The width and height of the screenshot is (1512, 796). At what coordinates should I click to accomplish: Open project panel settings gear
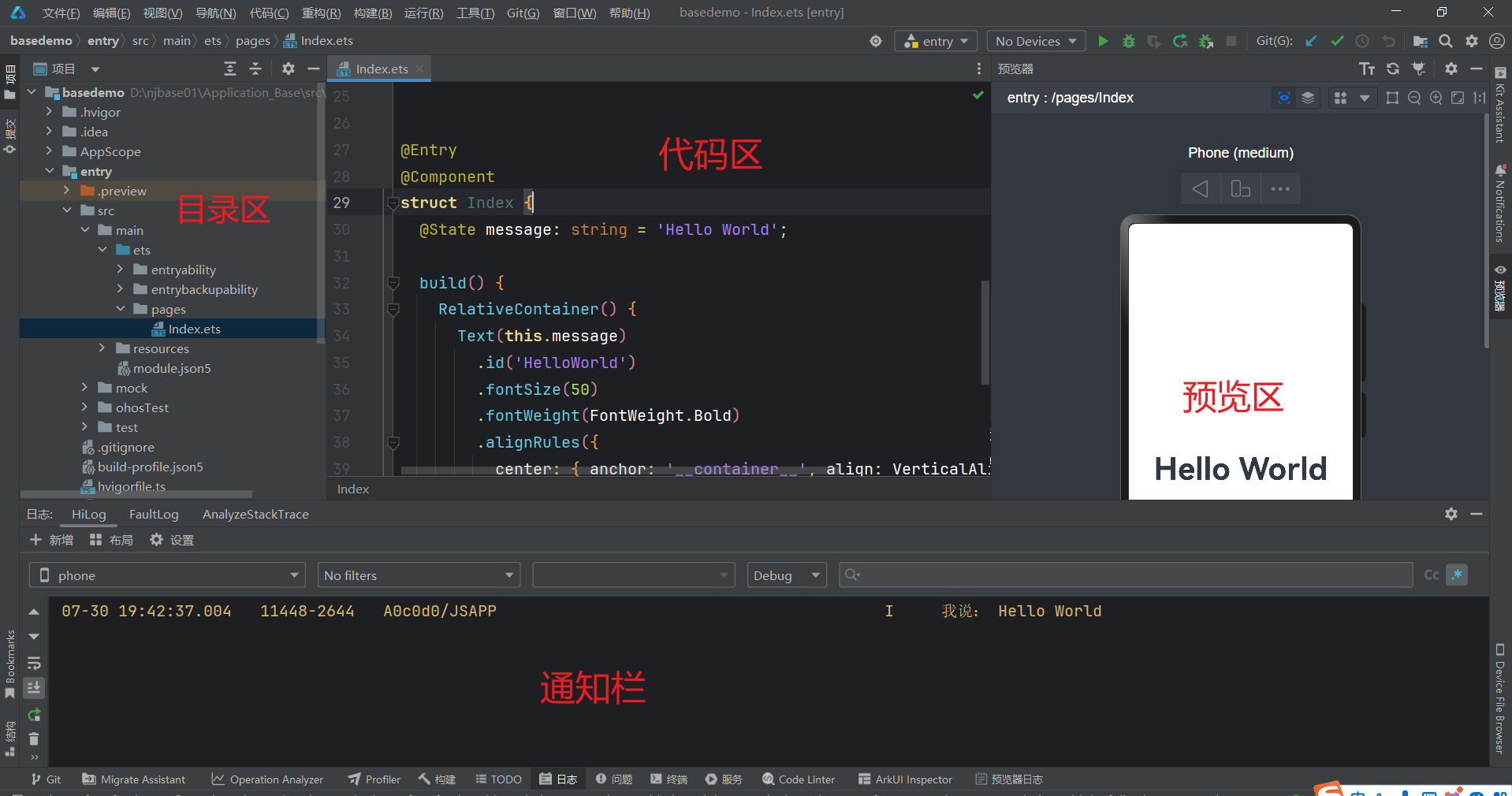coord(289,69)
